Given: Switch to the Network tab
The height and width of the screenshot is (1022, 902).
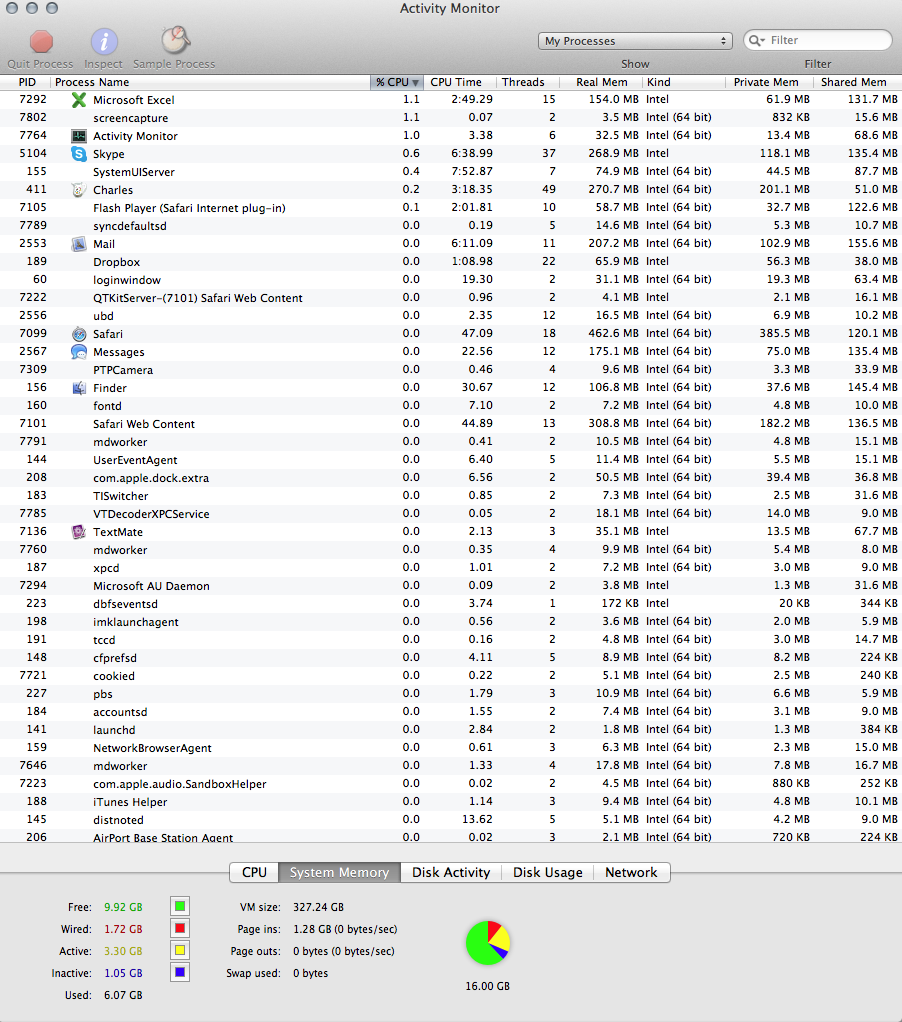Looking at the screenshot, I should 632,873.
